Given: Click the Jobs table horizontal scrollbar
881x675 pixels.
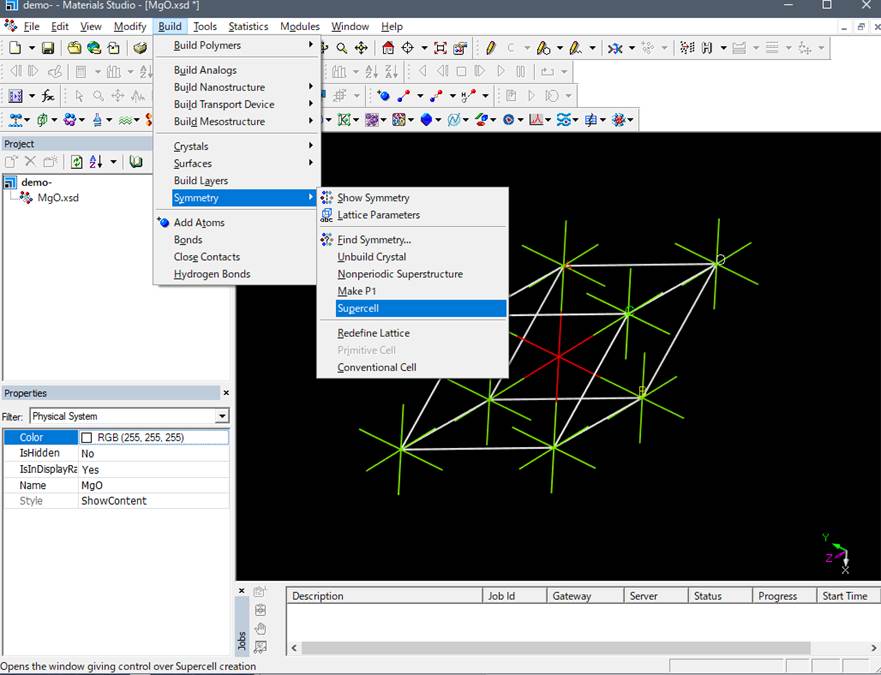Looking at the screenshot, I should point(556,648).
